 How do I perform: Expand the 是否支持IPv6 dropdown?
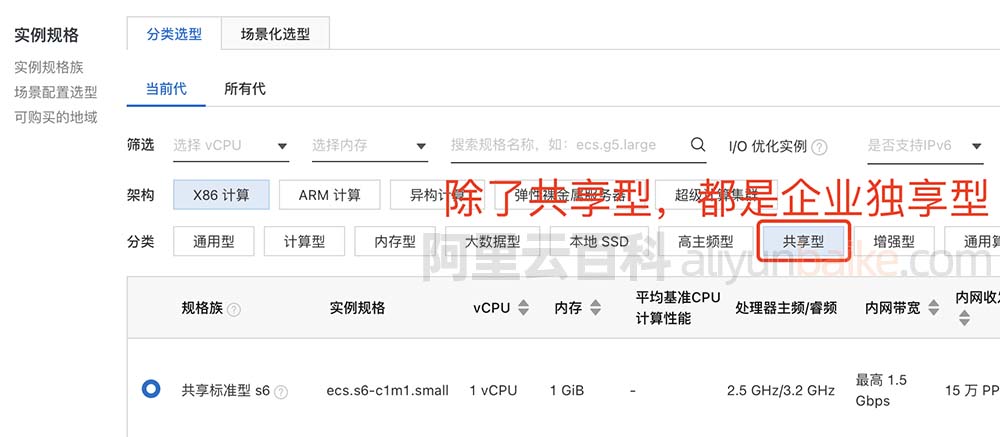pyautogui.click(x=925, y=145)
